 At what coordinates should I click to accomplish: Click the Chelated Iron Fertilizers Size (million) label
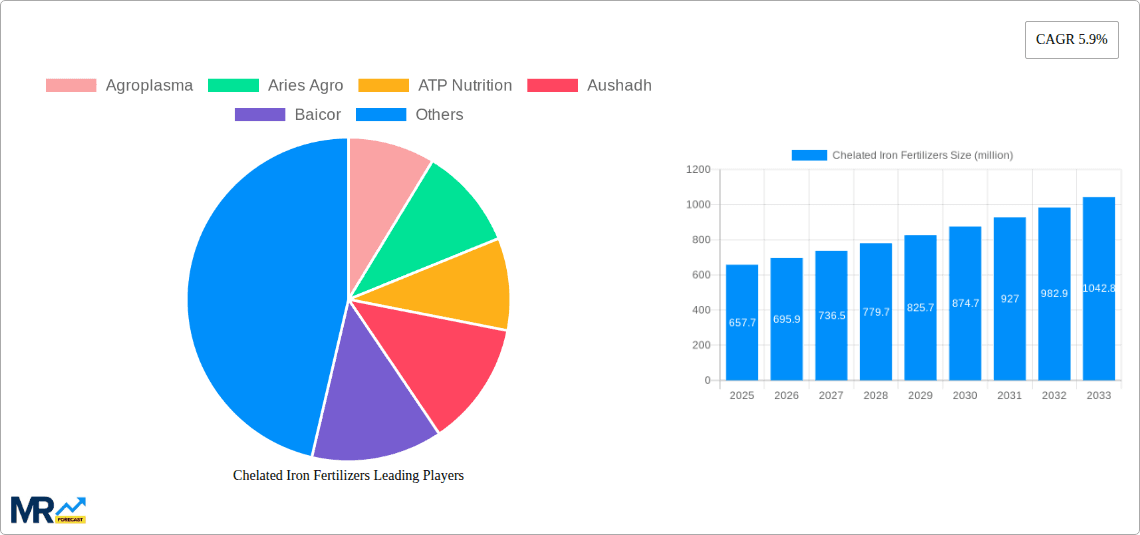coord(923,155)
